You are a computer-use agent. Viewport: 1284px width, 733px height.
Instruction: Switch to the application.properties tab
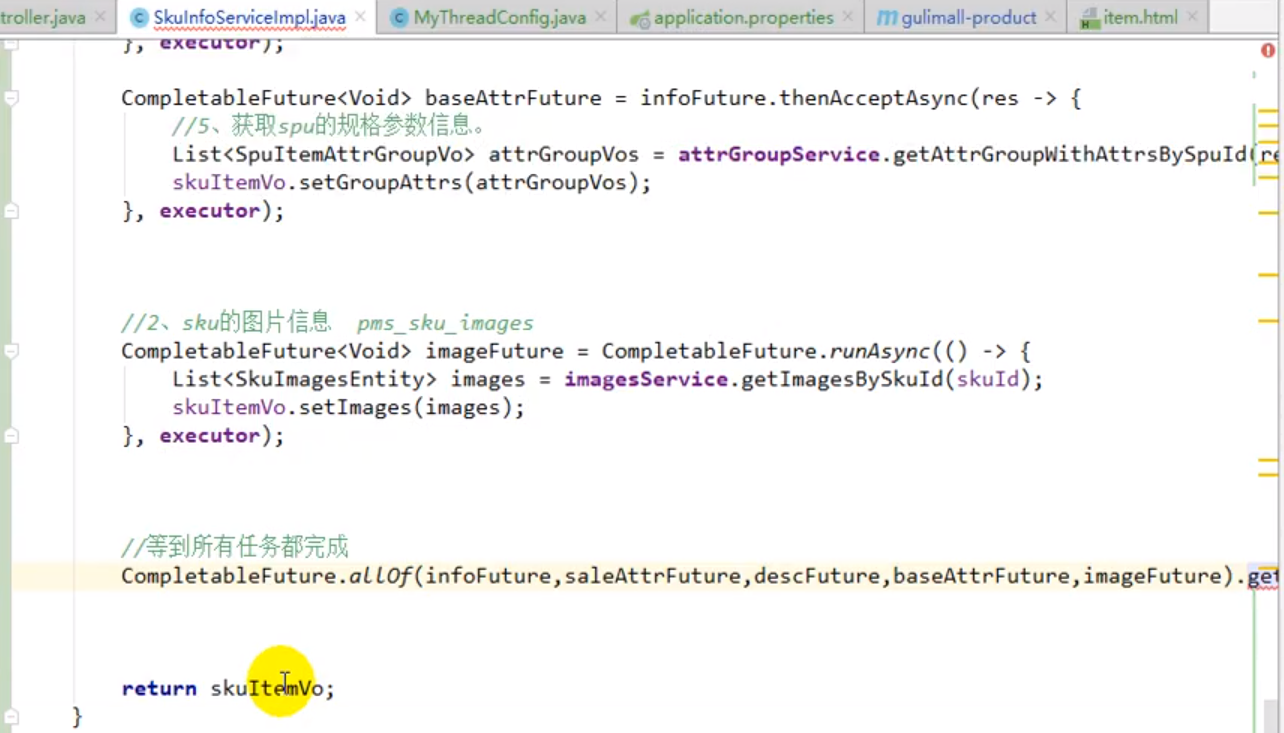point(743,18)
